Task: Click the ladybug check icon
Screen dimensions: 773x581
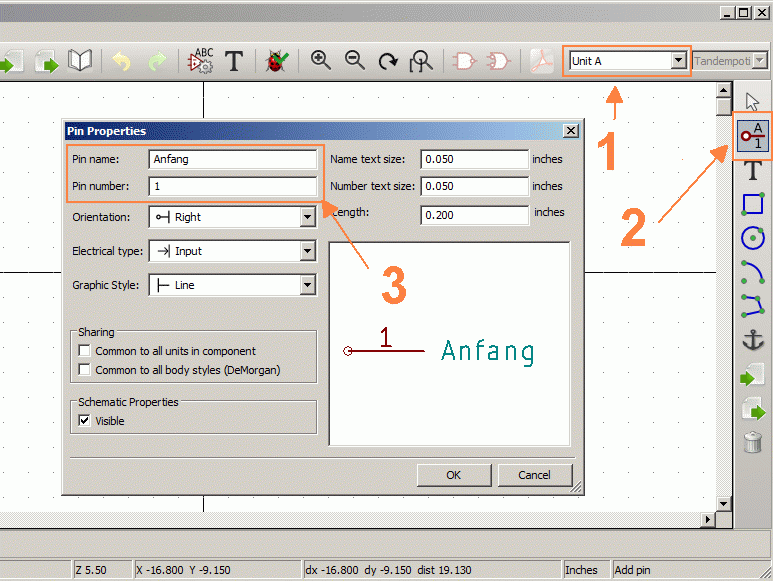Action: [x=275, y=61]
